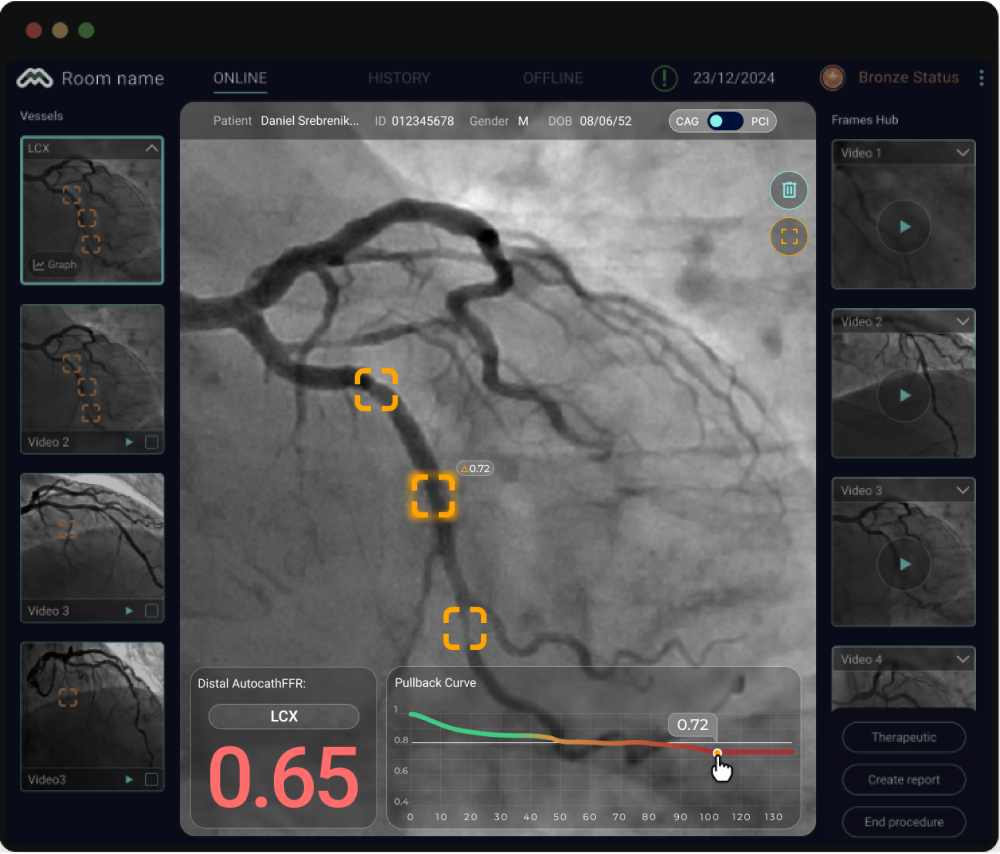Viewport: 1000px width, 854px height.
Task: Click the Room name title
Action: [113, 78]
